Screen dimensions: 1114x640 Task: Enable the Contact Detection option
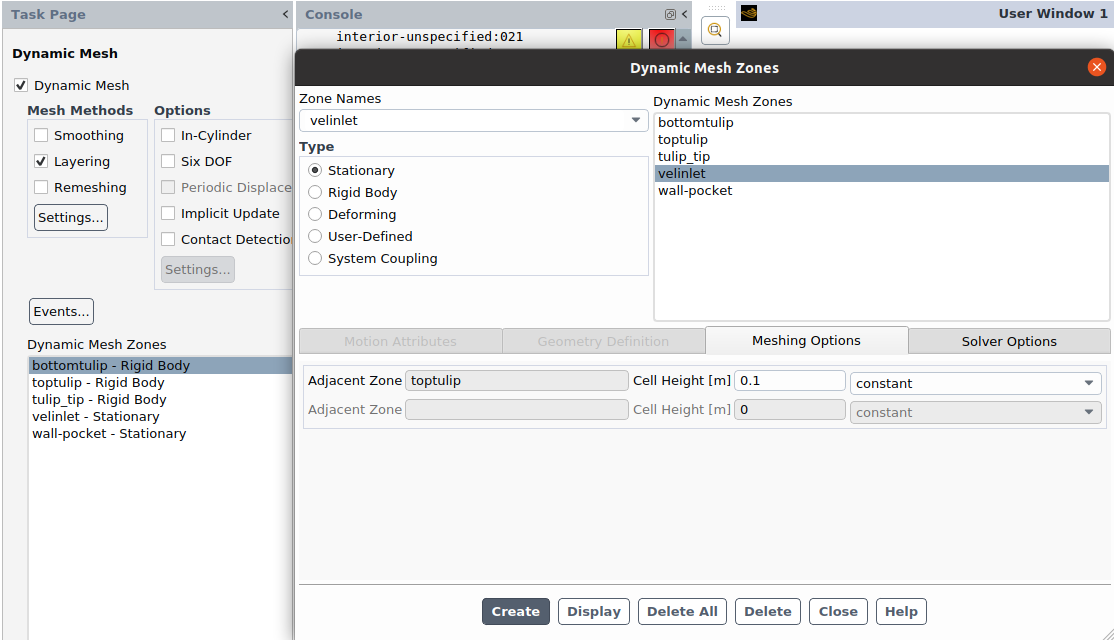(x=168, y=239)
